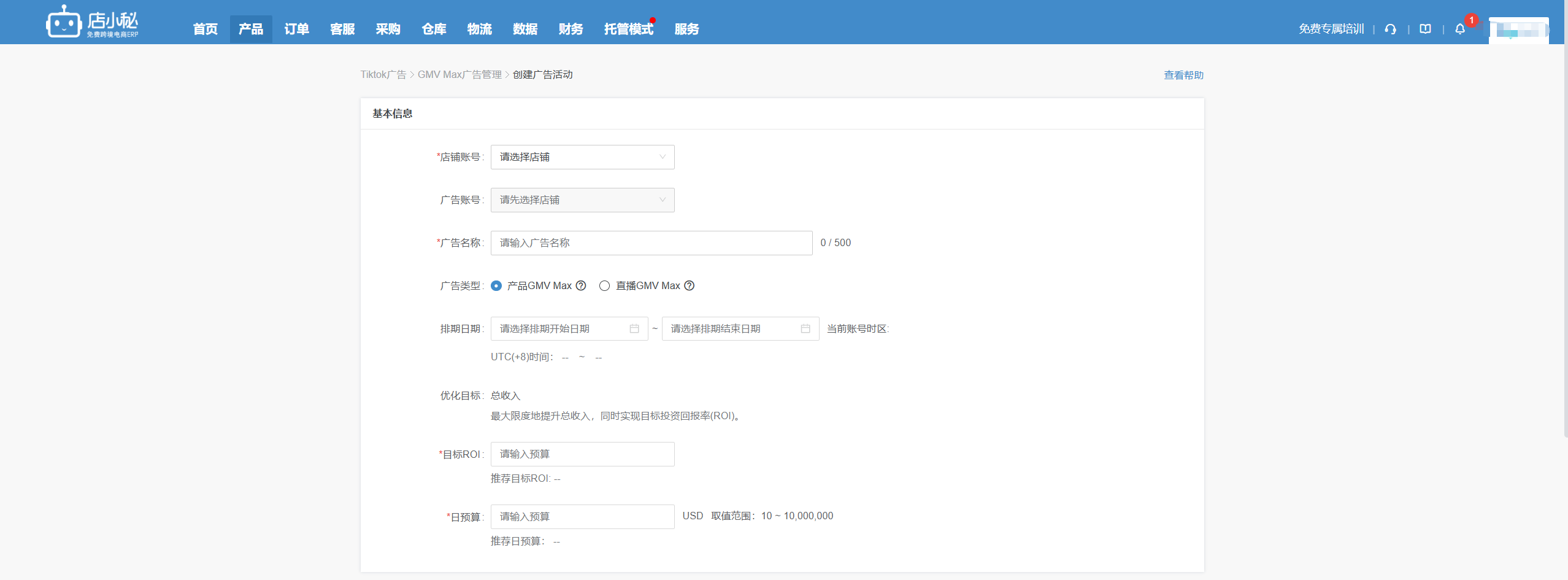Open the customer support headset icon
This screenshot has width=1568, height=580.
1390,29
